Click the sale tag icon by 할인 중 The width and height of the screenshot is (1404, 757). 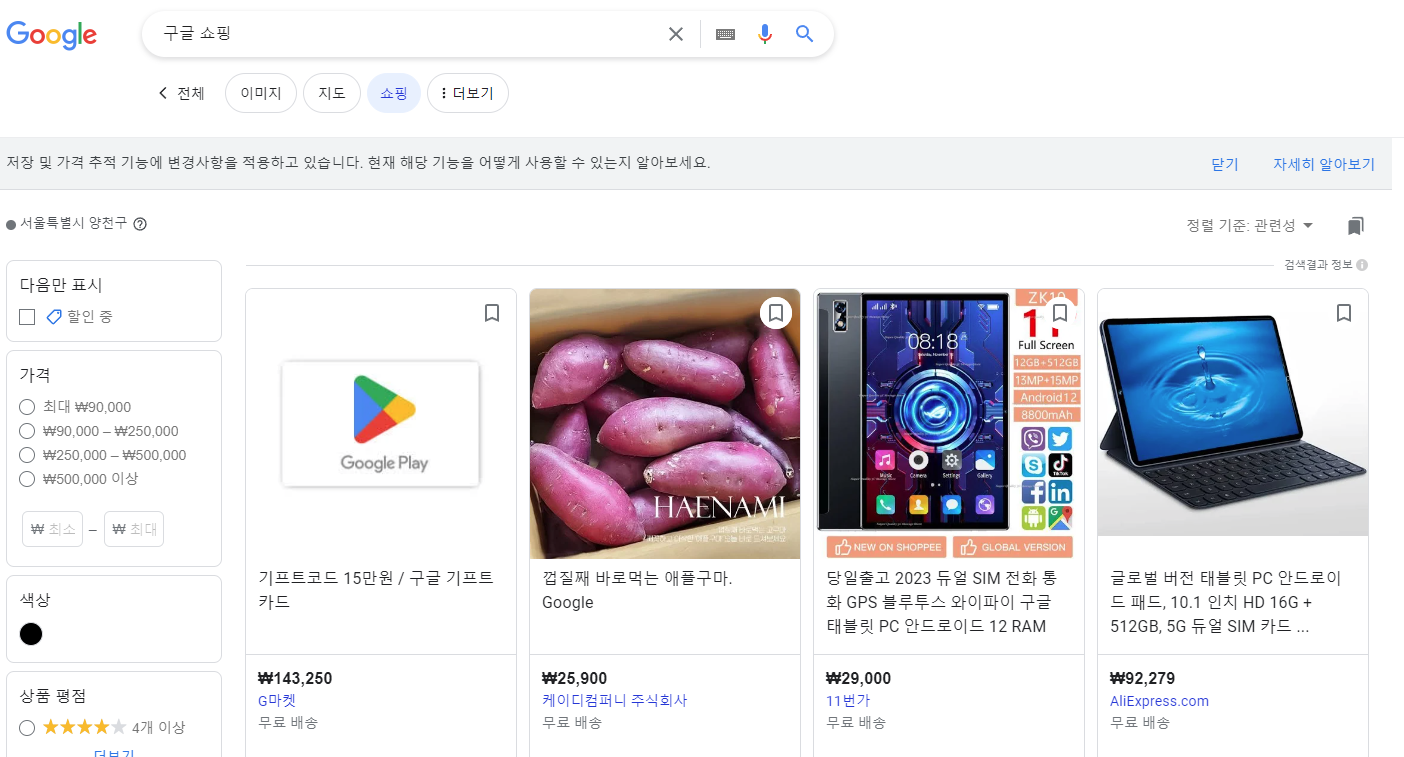(x=54, y=317)
